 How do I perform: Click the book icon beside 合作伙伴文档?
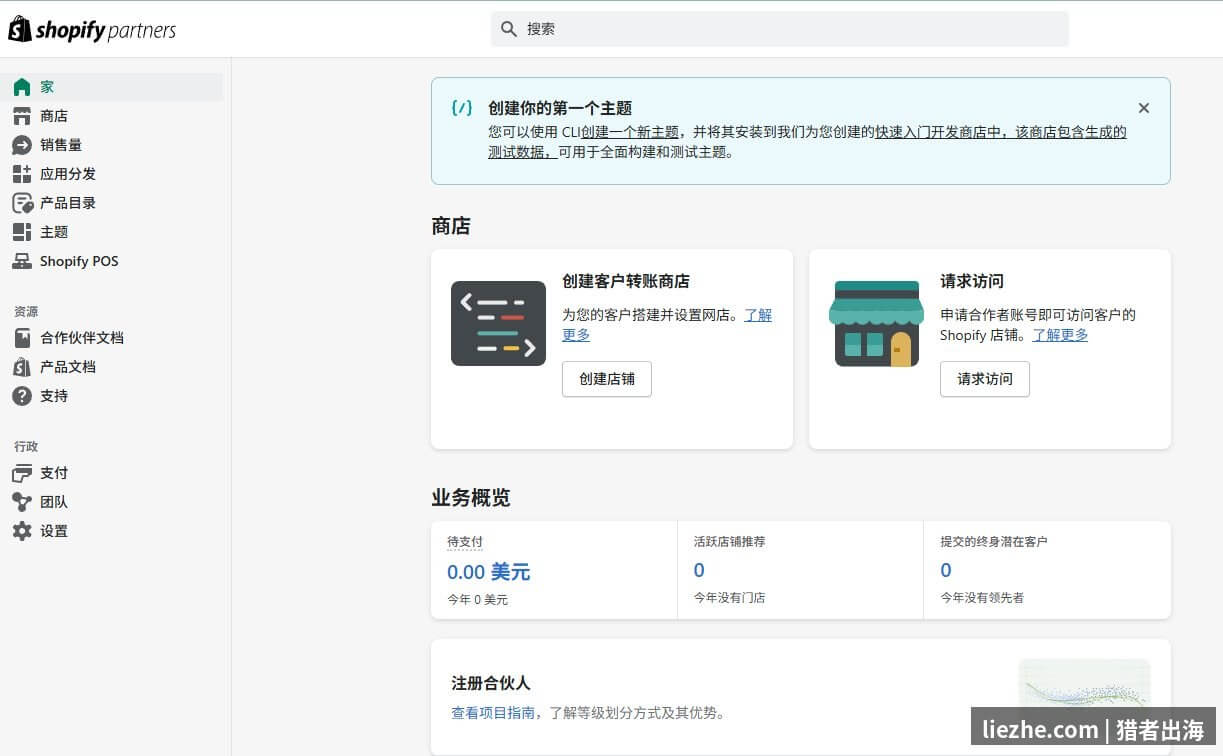pos(22,338)
